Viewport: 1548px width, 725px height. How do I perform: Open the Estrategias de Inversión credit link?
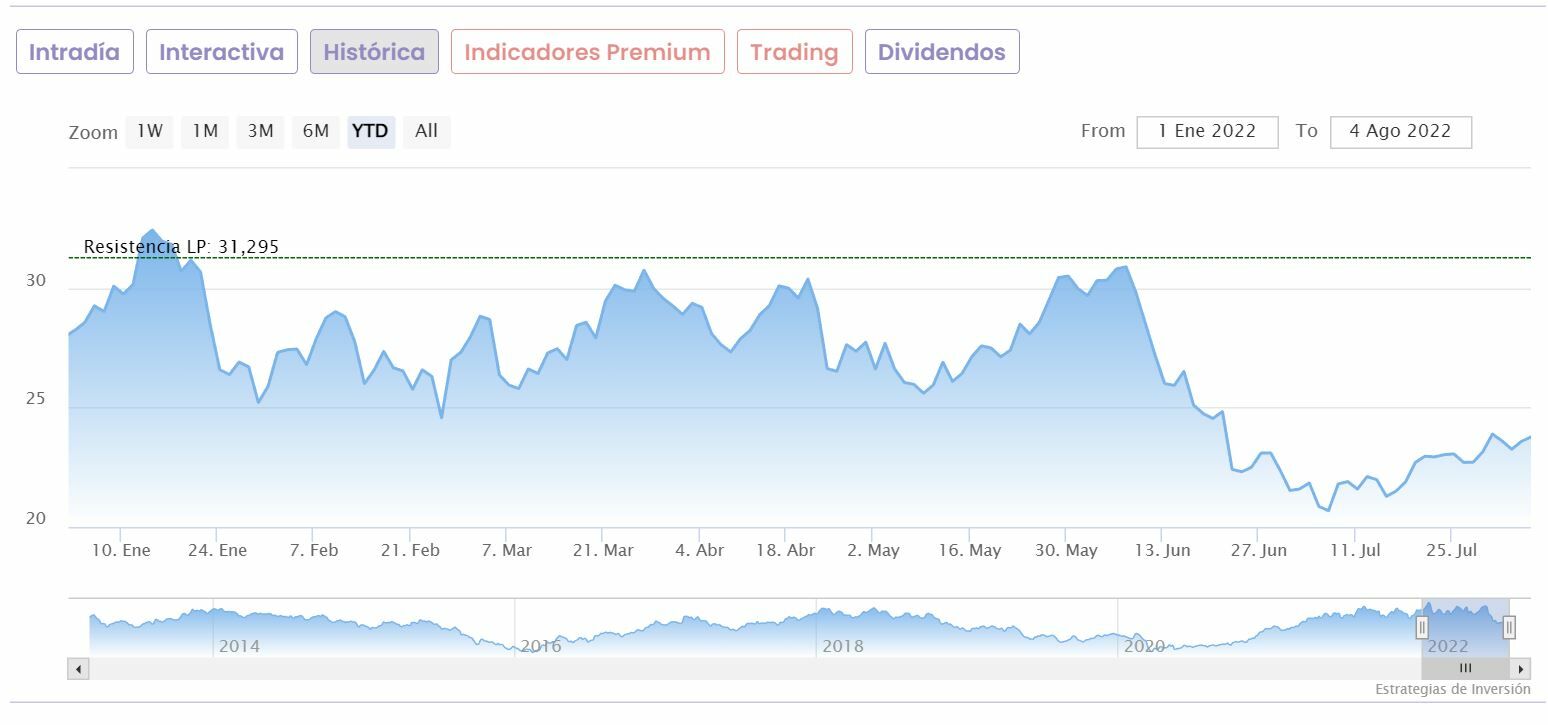(x=1452, y=689)
